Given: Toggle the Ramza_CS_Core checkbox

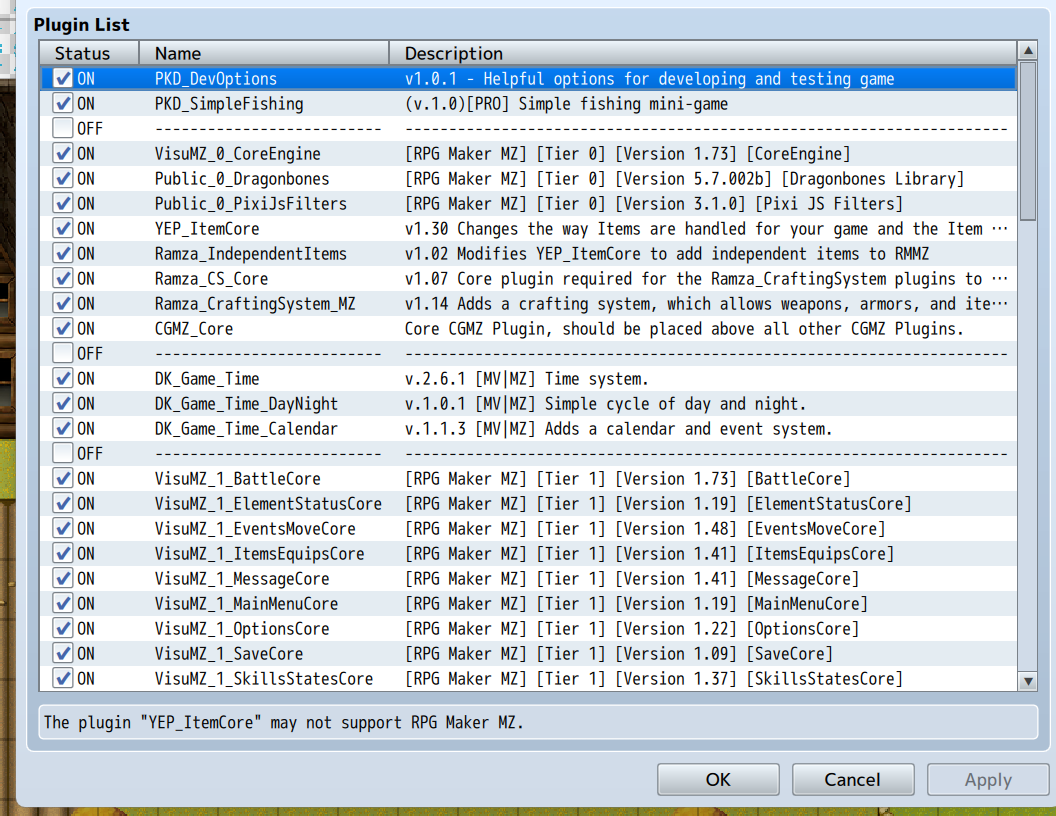Looking at the screenshot, I should click(63, 279).
